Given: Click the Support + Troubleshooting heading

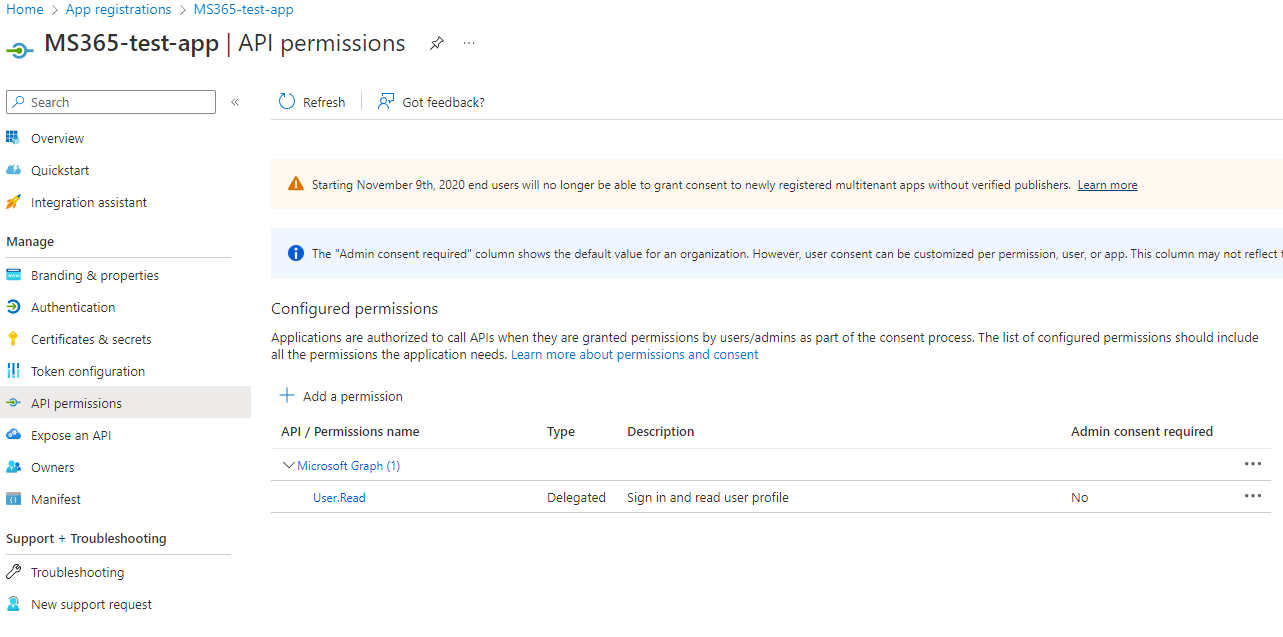Looking at the screenshot, I should (x=86, y=539).
